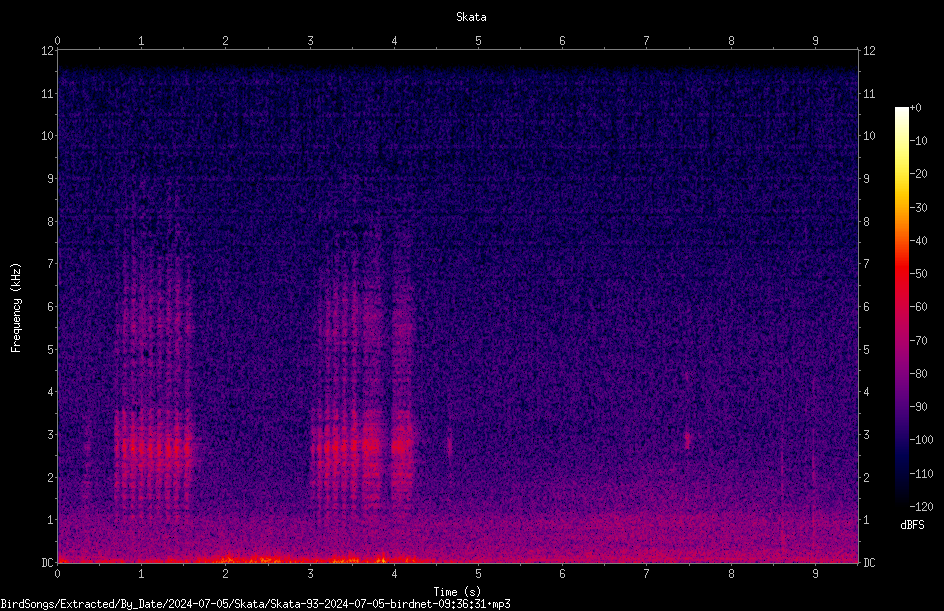
Task: Click the 'Skata' title above the spectrogram
Action: click(471, 17)
